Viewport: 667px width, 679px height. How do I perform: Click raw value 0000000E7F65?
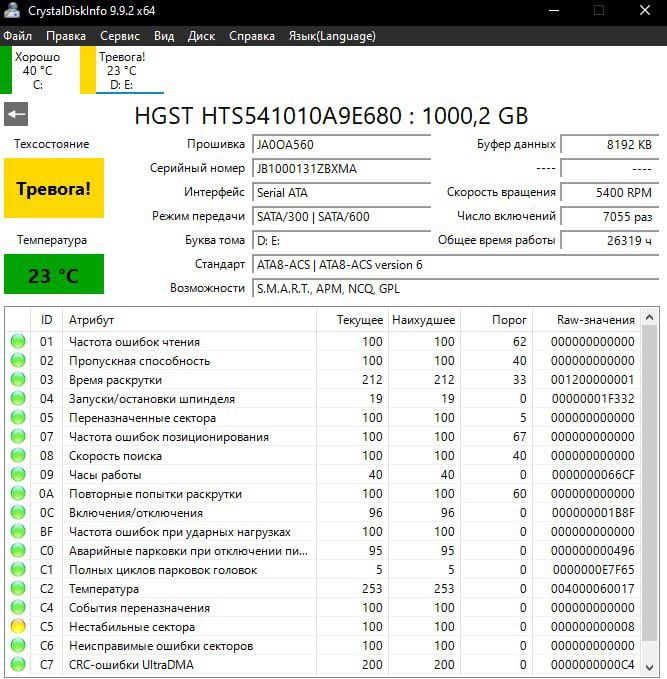click(593, 569)
